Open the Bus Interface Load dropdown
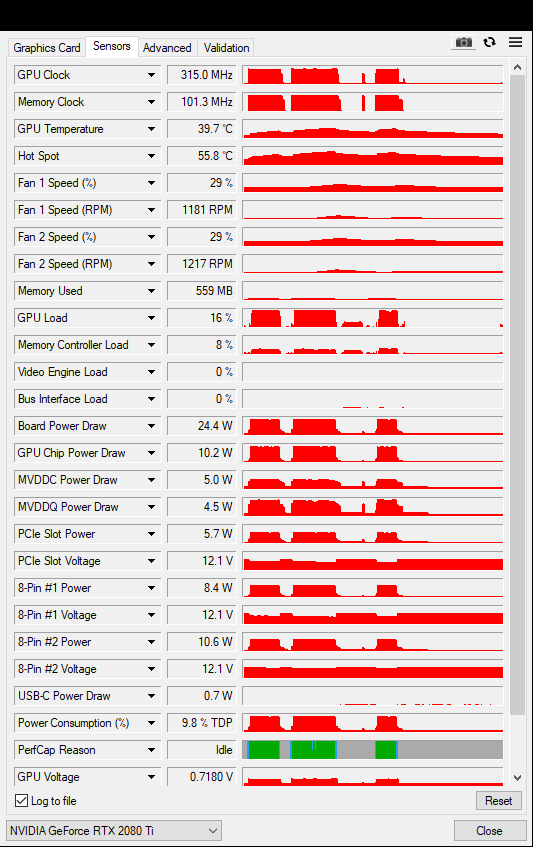Viewport: 533px width, 847px height. [151, 399]
